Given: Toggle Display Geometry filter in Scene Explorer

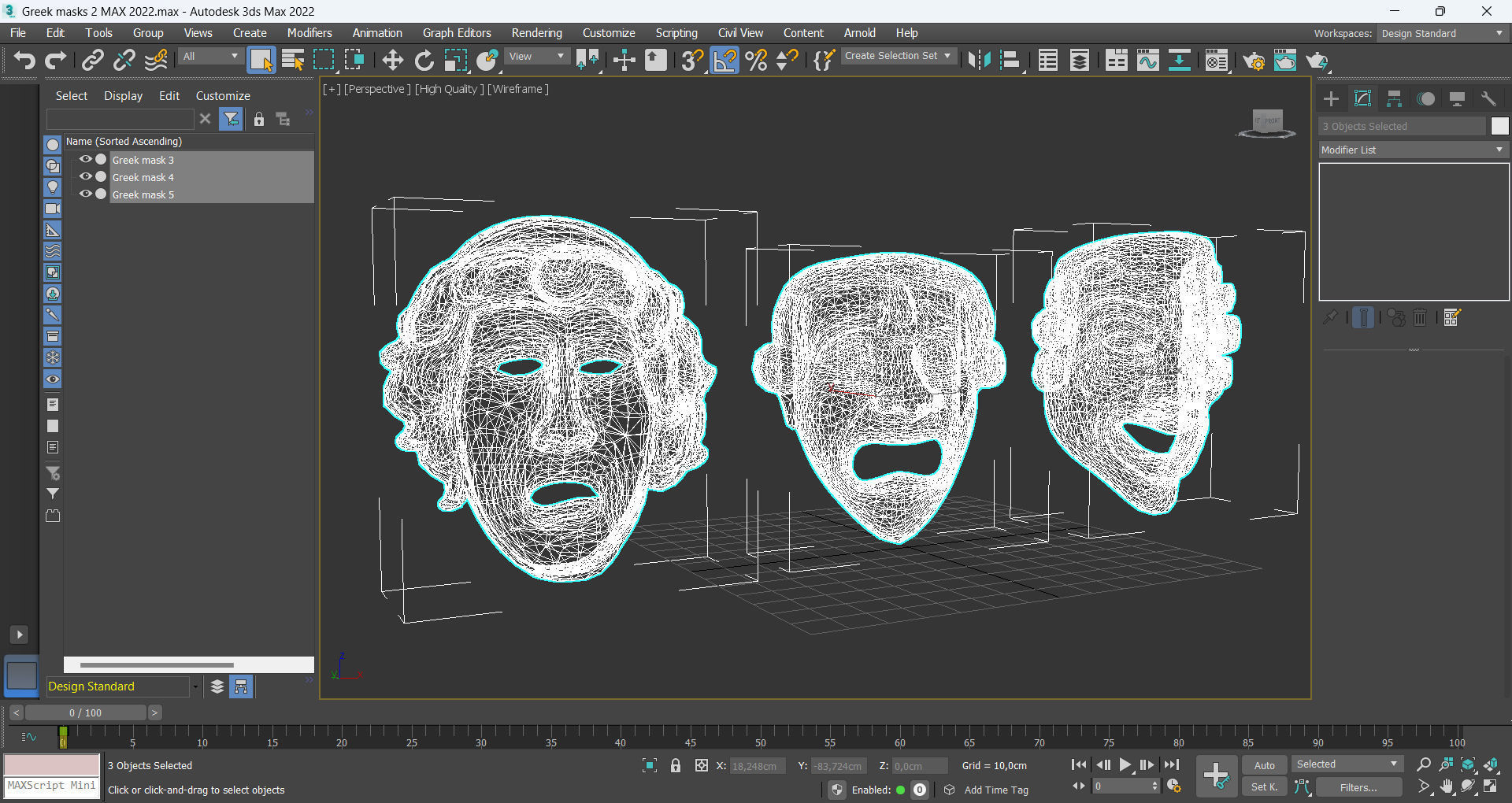Looking at the screenshot, I should tap(53, 145).
